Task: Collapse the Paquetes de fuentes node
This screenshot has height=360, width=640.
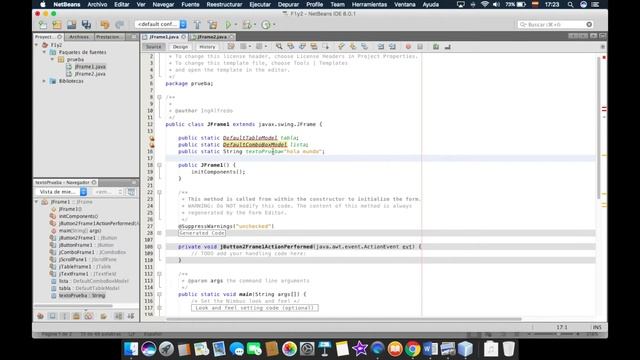Action: [x=44, y=52]
